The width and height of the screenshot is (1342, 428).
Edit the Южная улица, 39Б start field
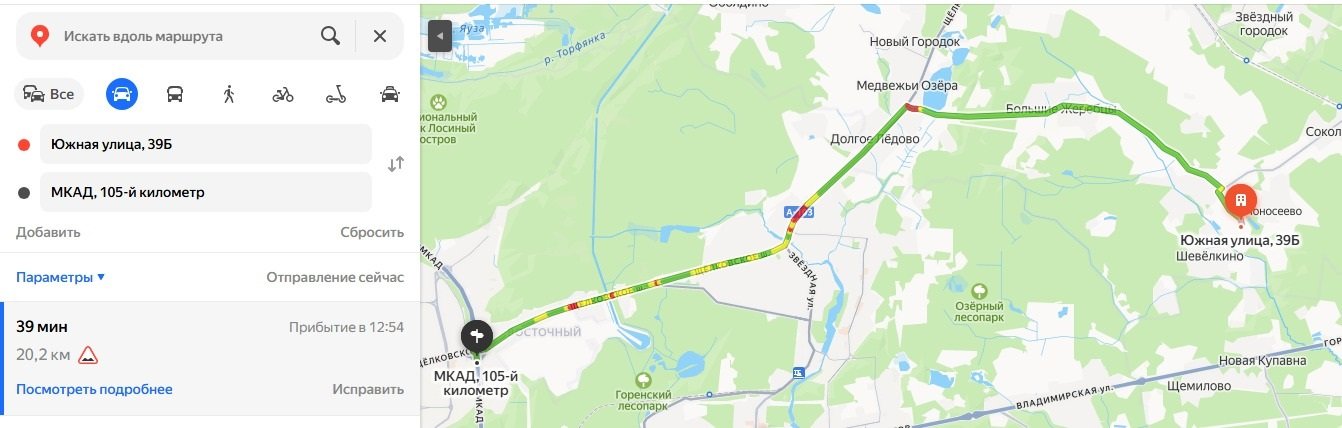206,144
